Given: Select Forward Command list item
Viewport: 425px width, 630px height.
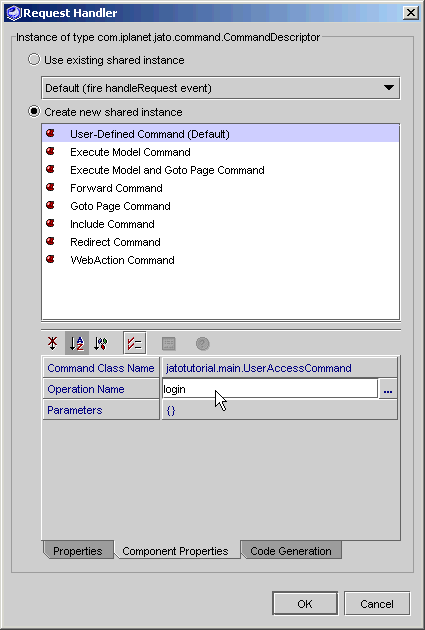Looking at the screenshot, I should [x=221, y=188].
